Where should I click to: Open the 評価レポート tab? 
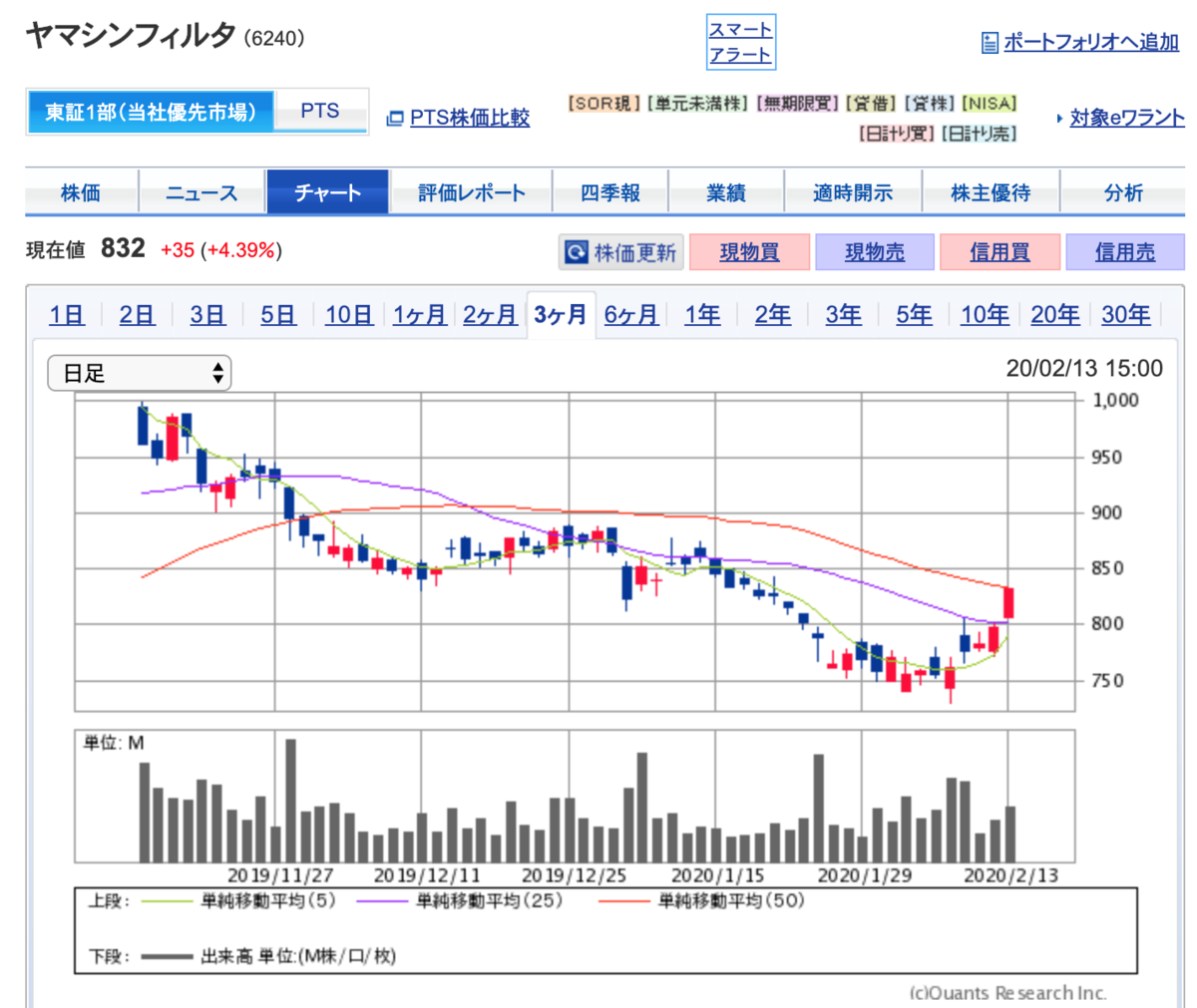click(x=471, y=192)
